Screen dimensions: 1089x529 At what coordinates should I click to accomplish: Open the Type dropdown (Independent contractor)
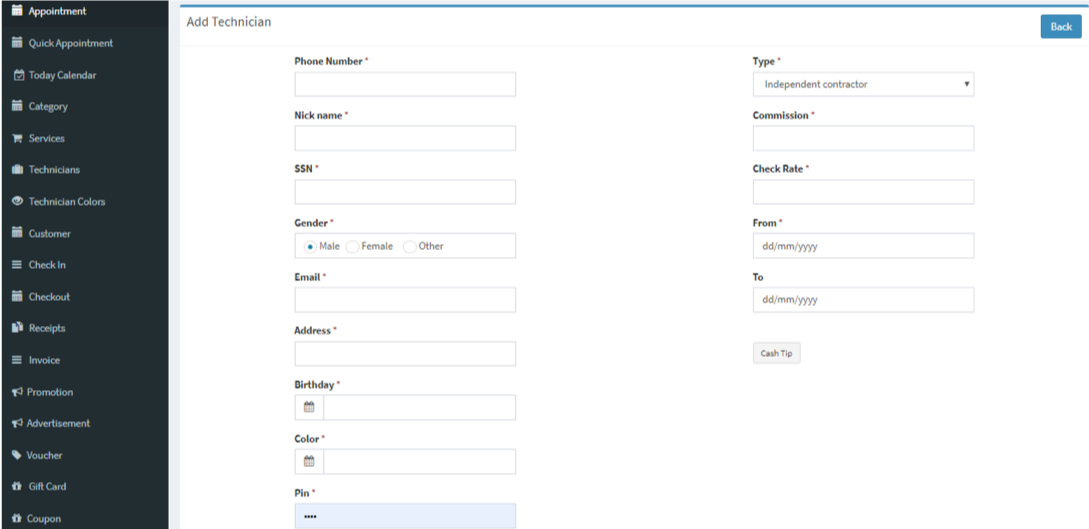point(863,84)
